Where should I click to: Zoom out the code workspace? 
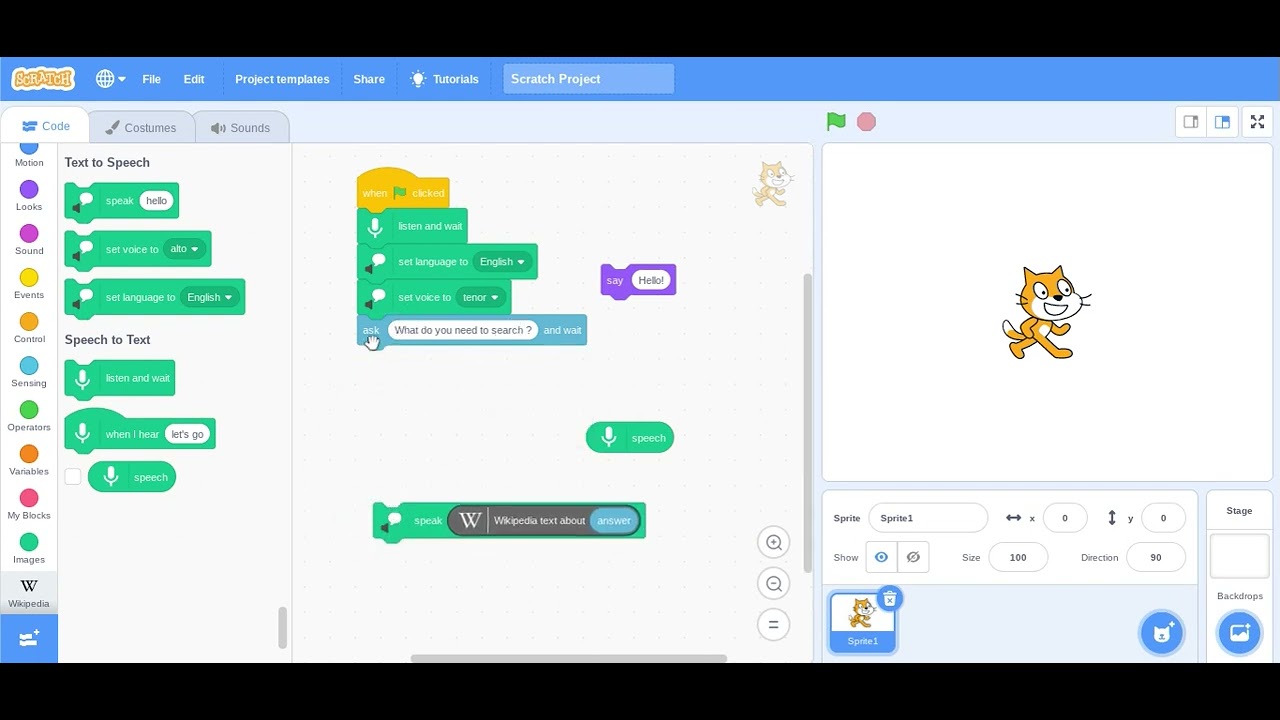[773, 584]
